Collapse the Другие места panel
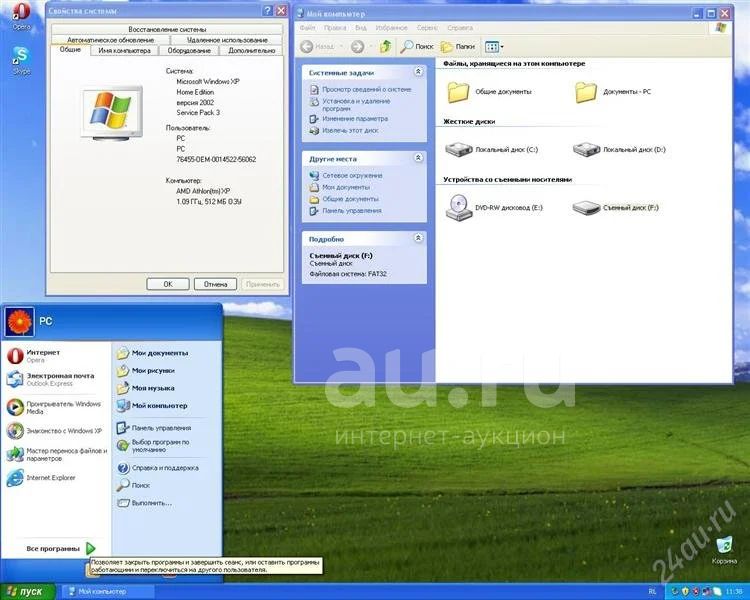This screenshot has height=600, width=750. point(418,158)
